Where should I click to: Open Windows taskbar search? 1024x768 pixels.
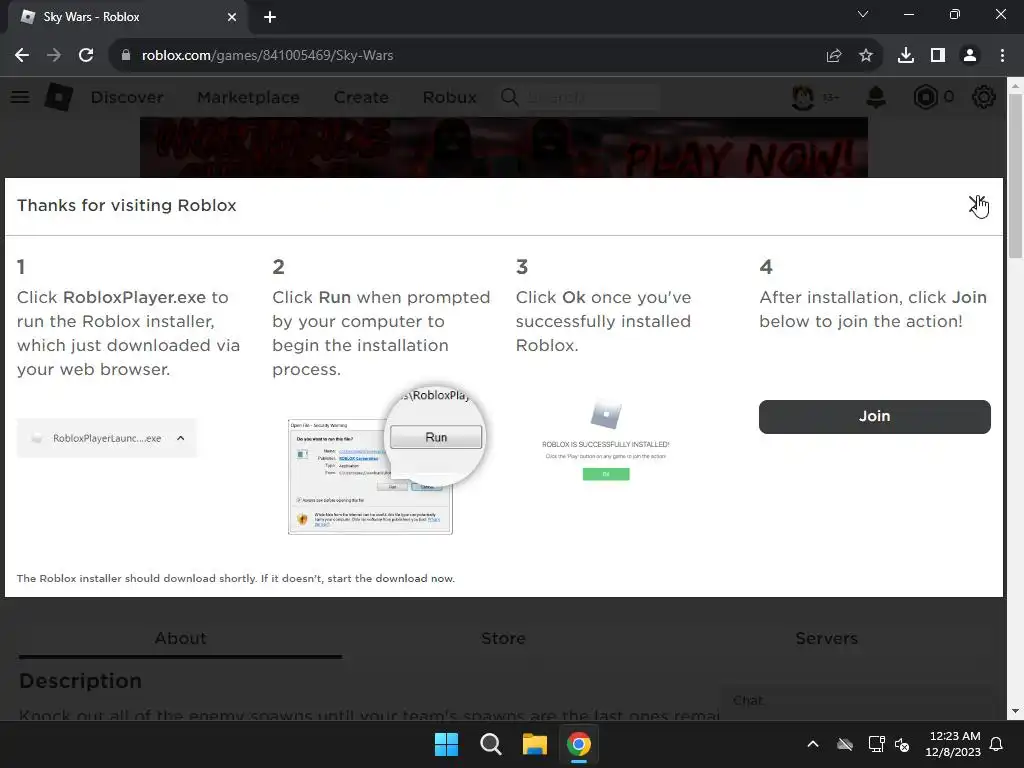click(490, 744)
